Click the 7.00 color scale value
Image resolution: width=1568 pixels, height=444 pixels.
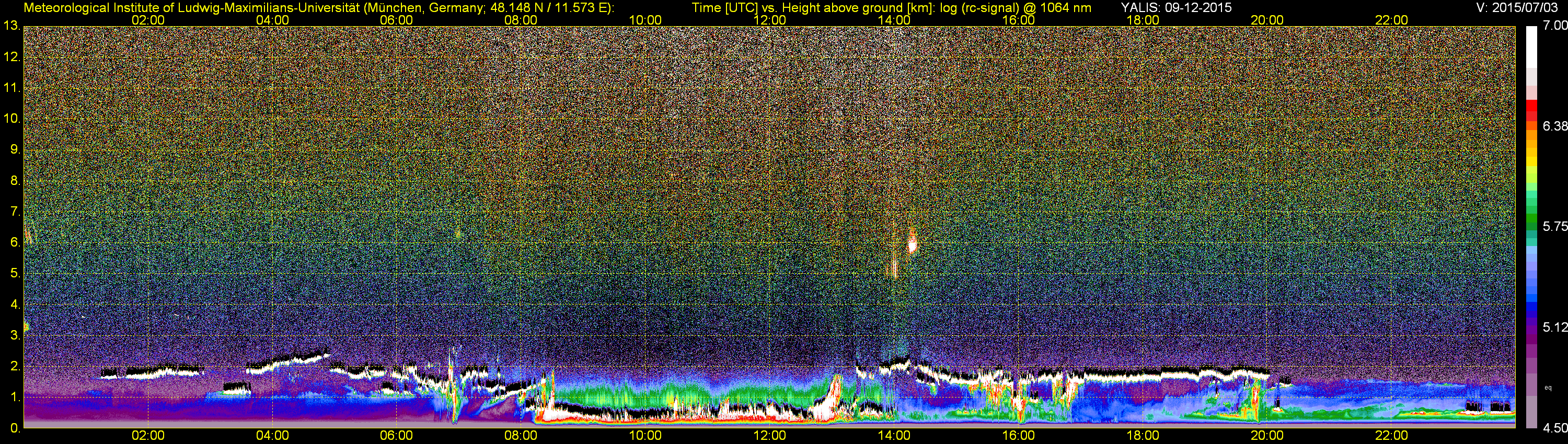(x=1554, y=26)
